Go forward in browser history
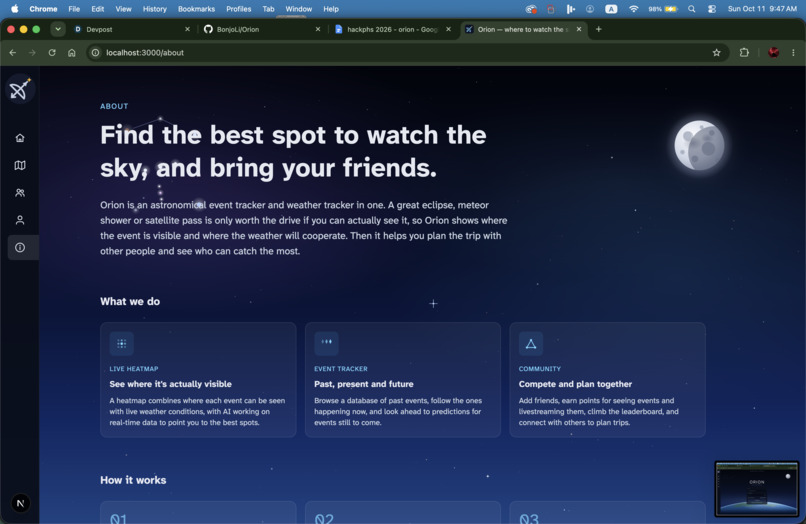 (32, 52)
